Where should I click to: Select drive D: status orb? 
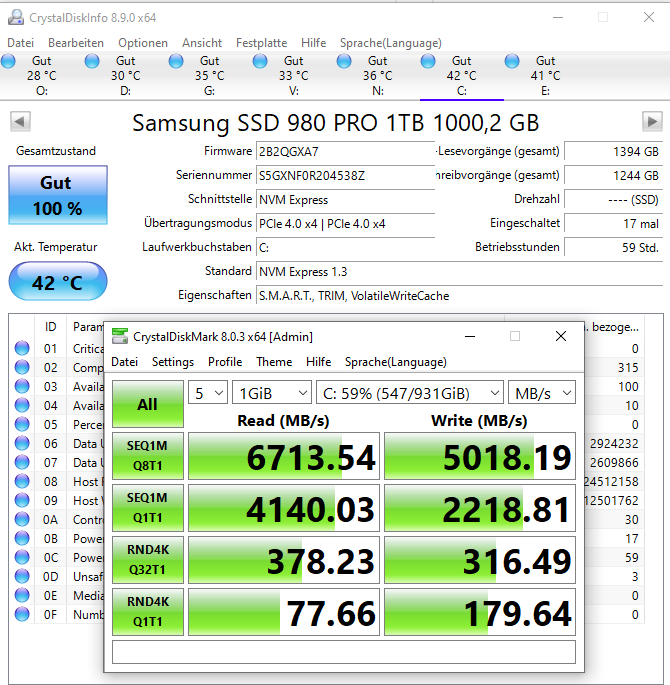click(x=92, y=61)
